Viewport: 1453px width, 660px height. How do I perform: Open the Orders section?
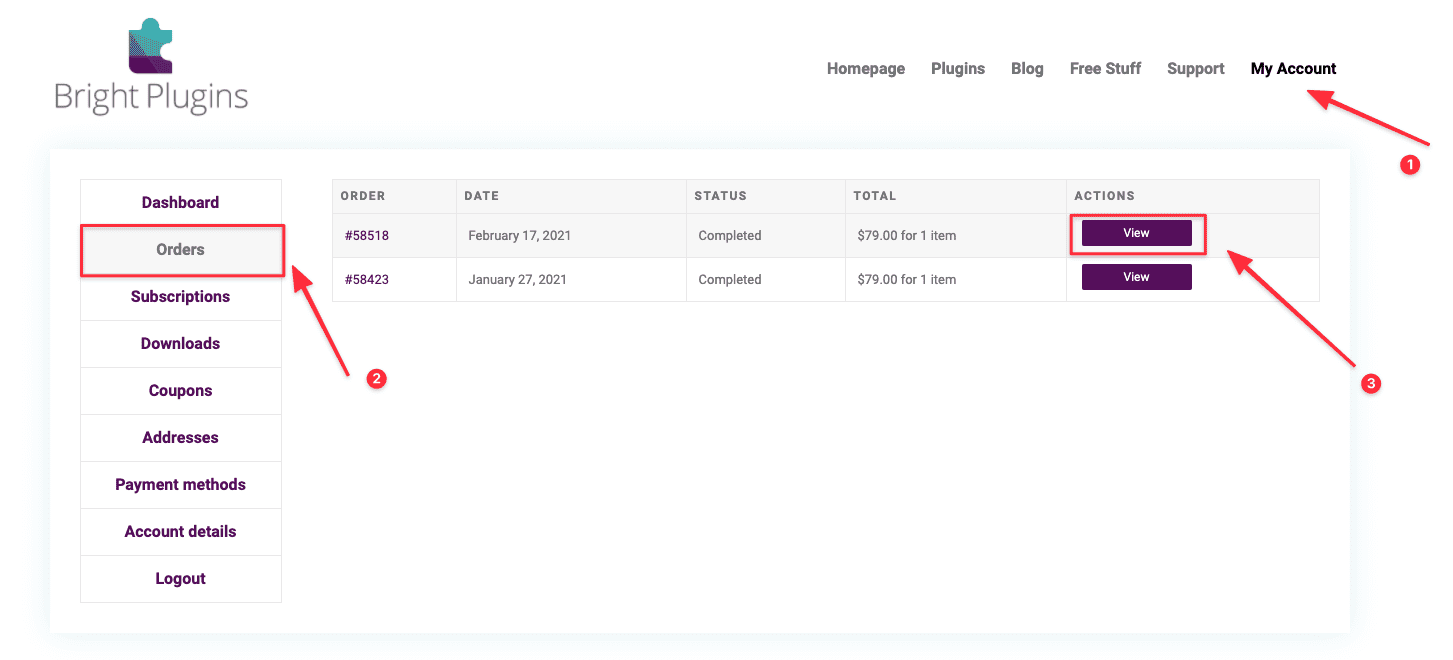point(180,249)
